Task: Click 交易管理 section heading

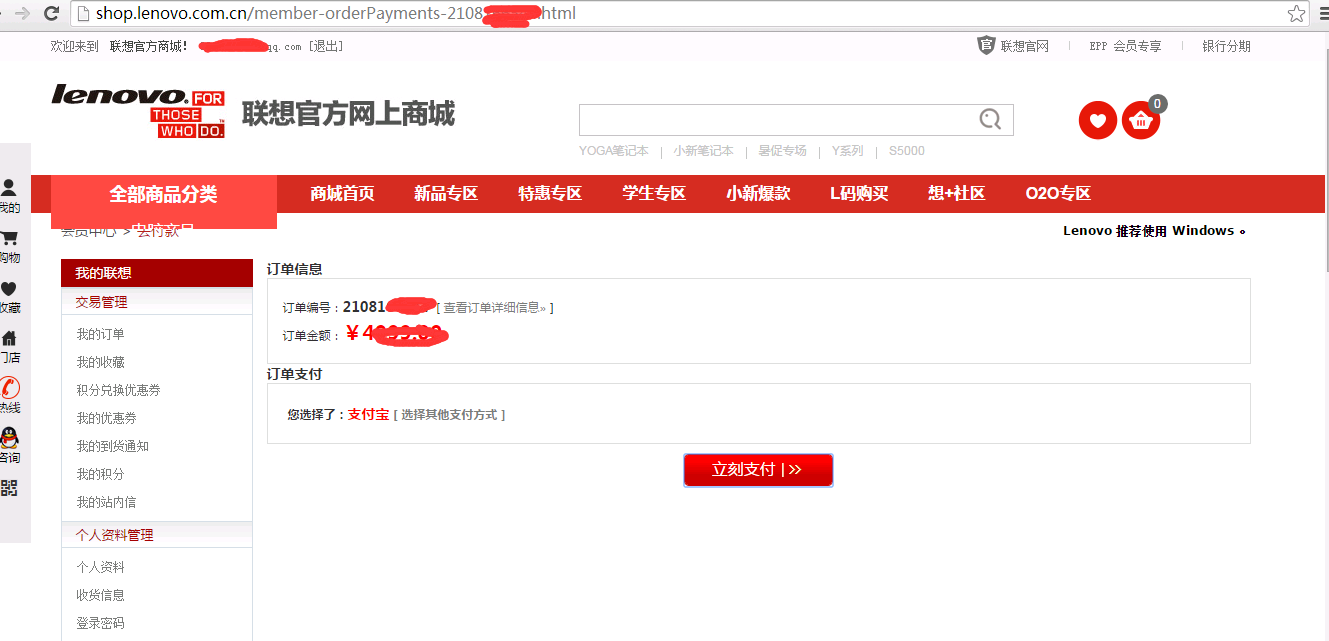Action: (x=101, y=302)
